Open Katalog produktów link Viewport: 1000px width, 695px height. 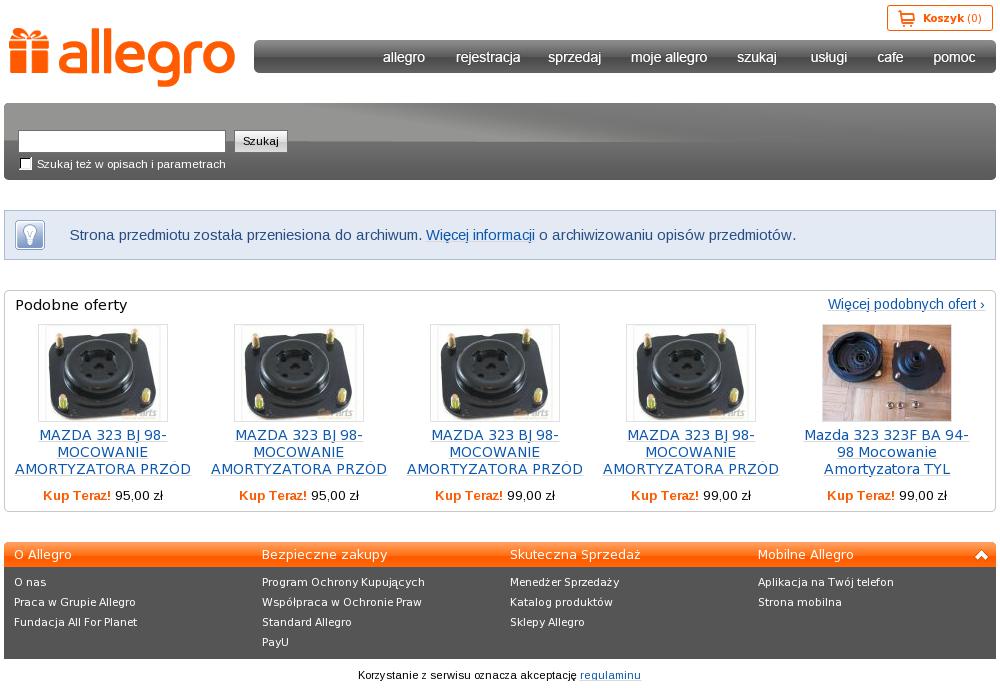[561, 602]
